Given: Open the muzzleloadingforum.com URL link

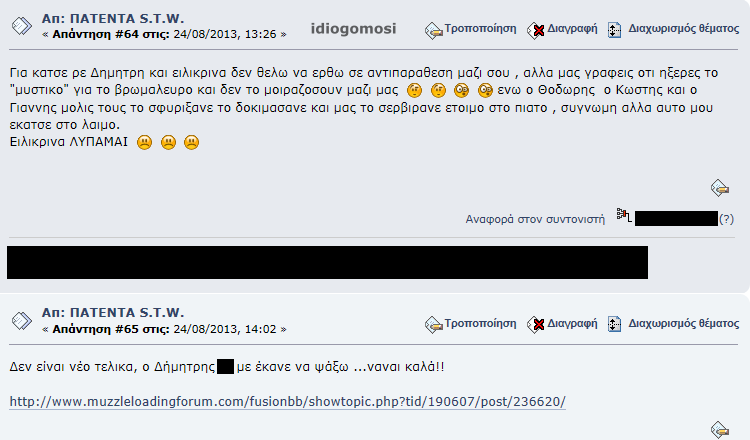Looking at the screenshot, I should coord(287,401).
